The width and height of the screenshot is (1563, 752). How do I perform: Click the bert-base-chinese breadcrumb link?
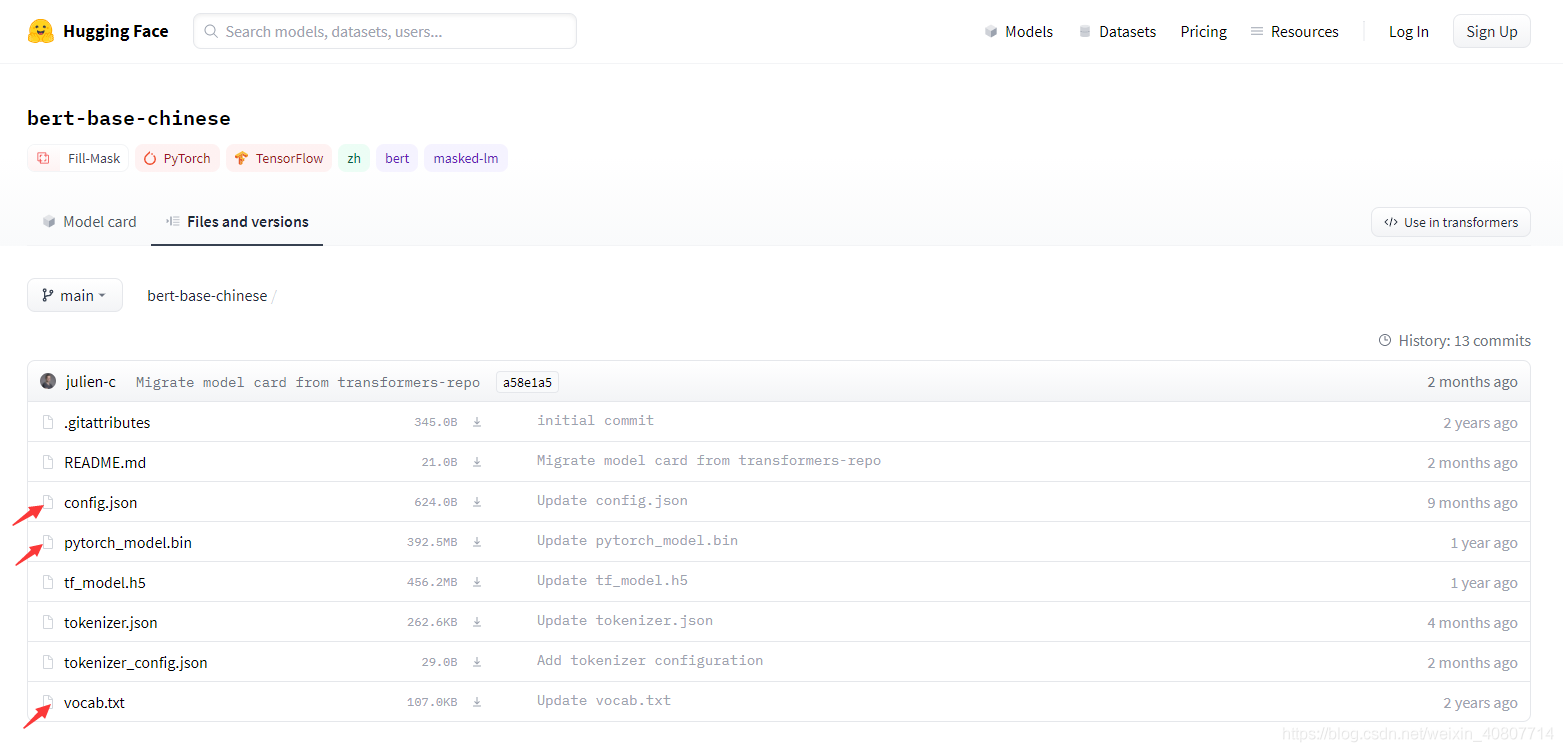point(207,295)
